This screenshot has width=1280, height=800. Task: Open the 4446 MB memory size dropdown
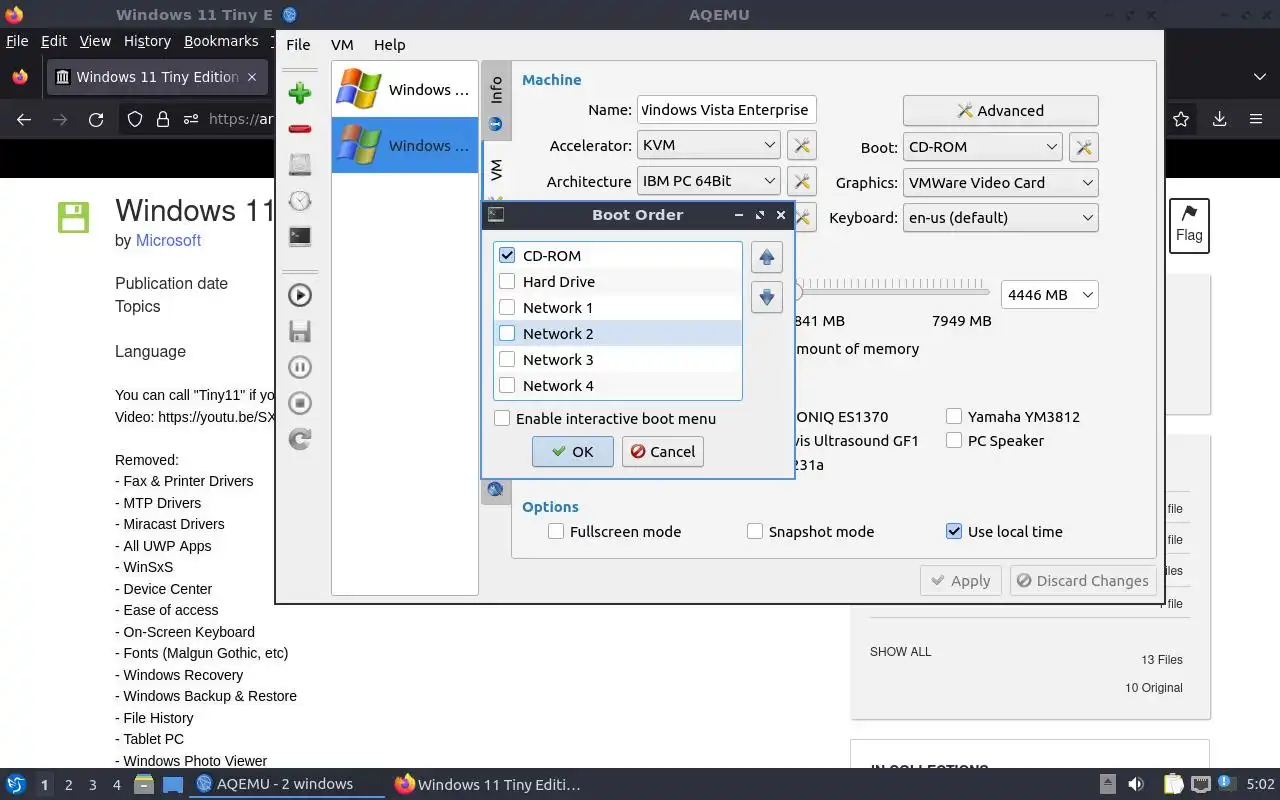coord(1049,295)
